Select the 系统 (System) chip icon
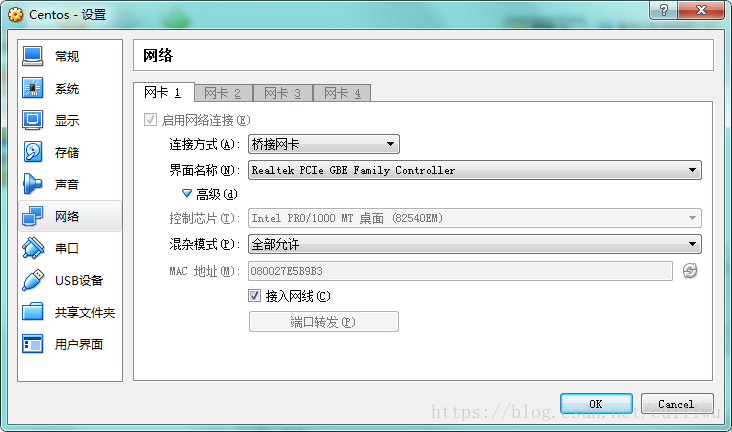This screenshot has height=432, width=732. click(32, 88)
